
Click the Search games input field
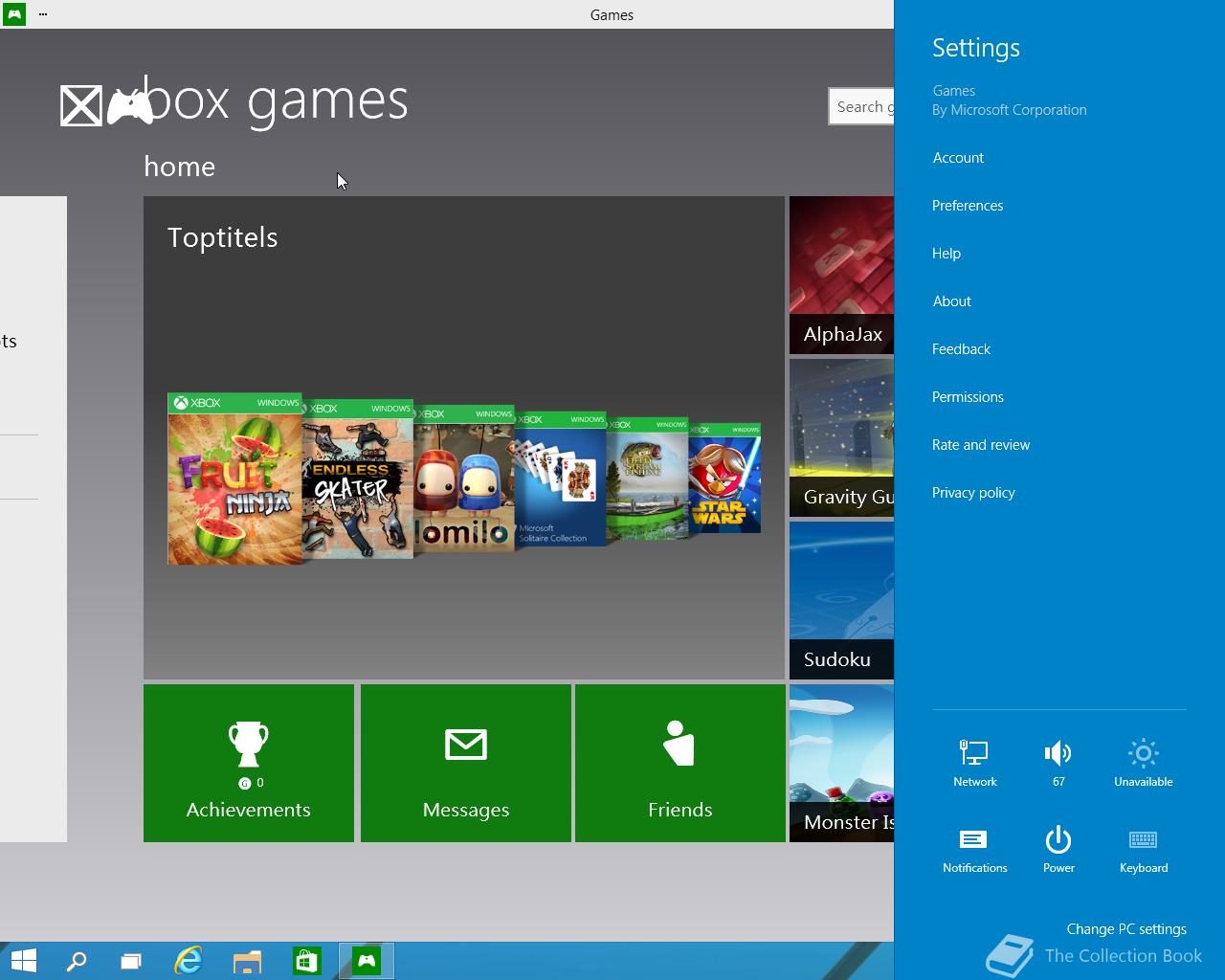(861, 106)
